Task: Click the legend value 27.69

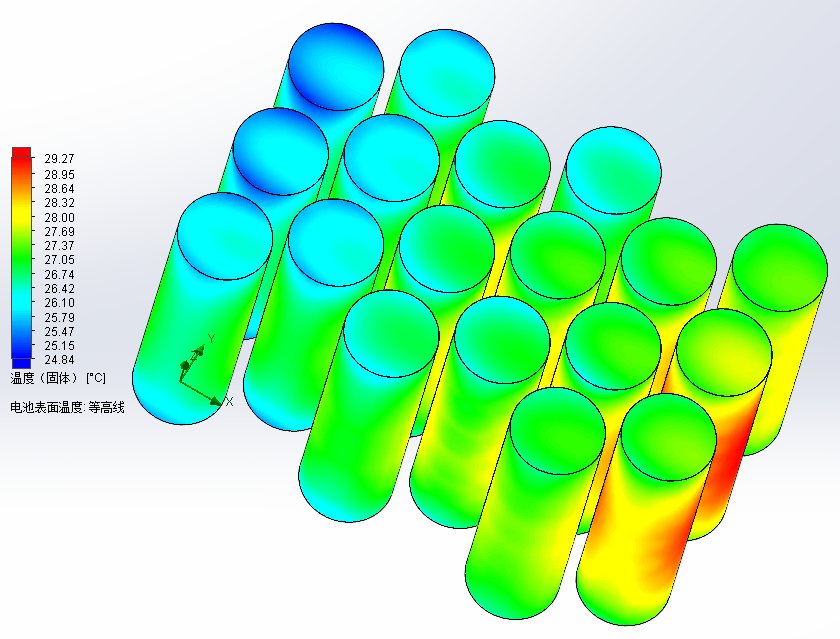Action: 59,231
